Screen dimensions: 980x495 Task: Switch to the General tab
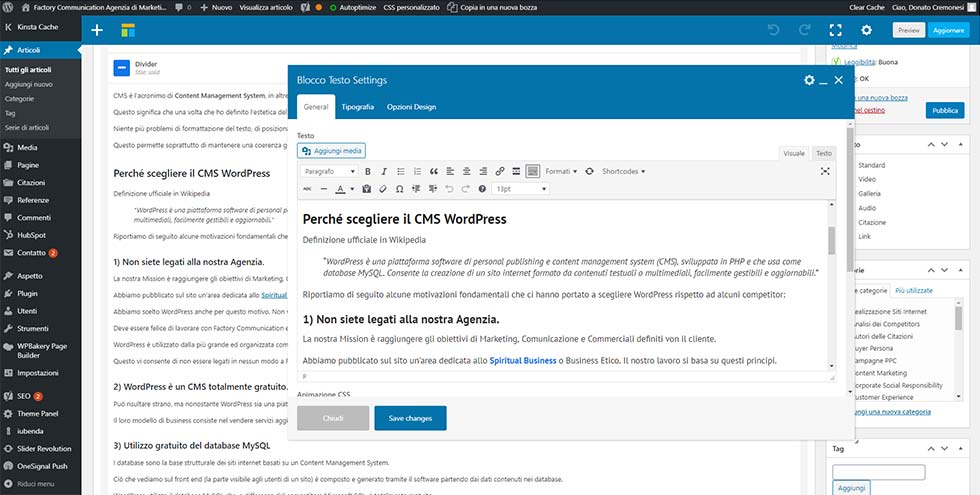316,107
